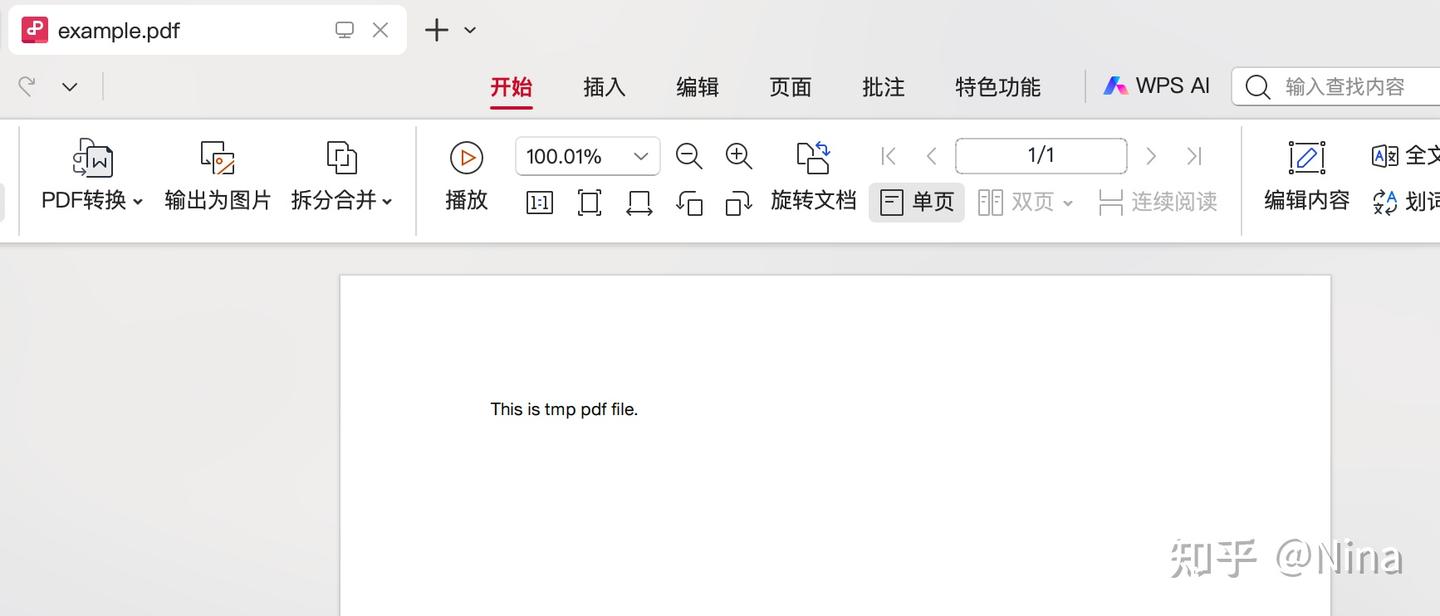Select 单页 single page view
The width and height of the screenshot is (1440, 616).
(917, 202)
